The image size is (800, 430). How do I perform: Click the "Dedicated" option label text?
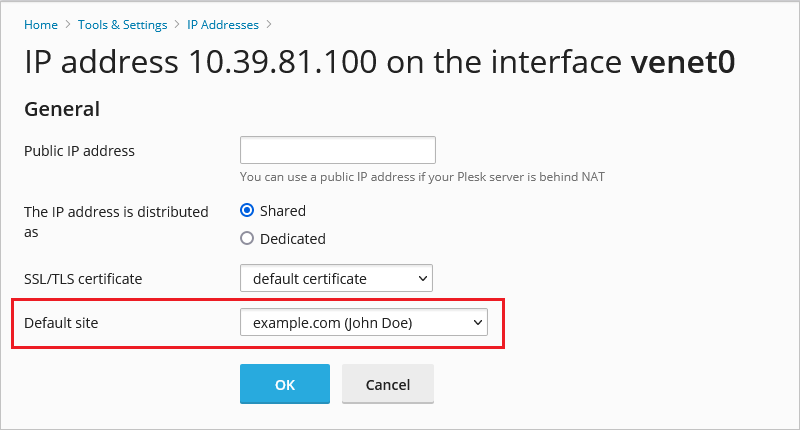[293, 239]
